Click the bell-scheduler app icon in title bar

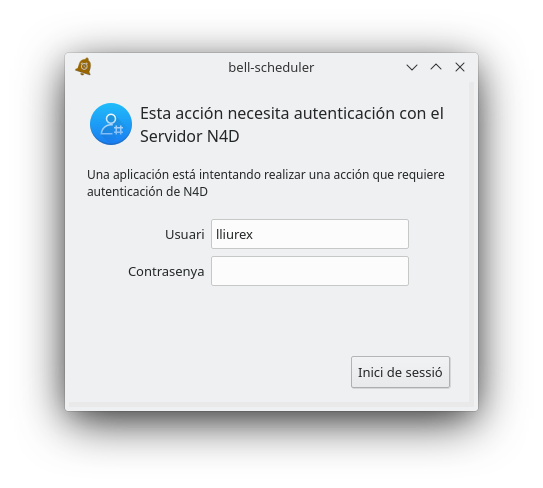(x=84, y=67)
